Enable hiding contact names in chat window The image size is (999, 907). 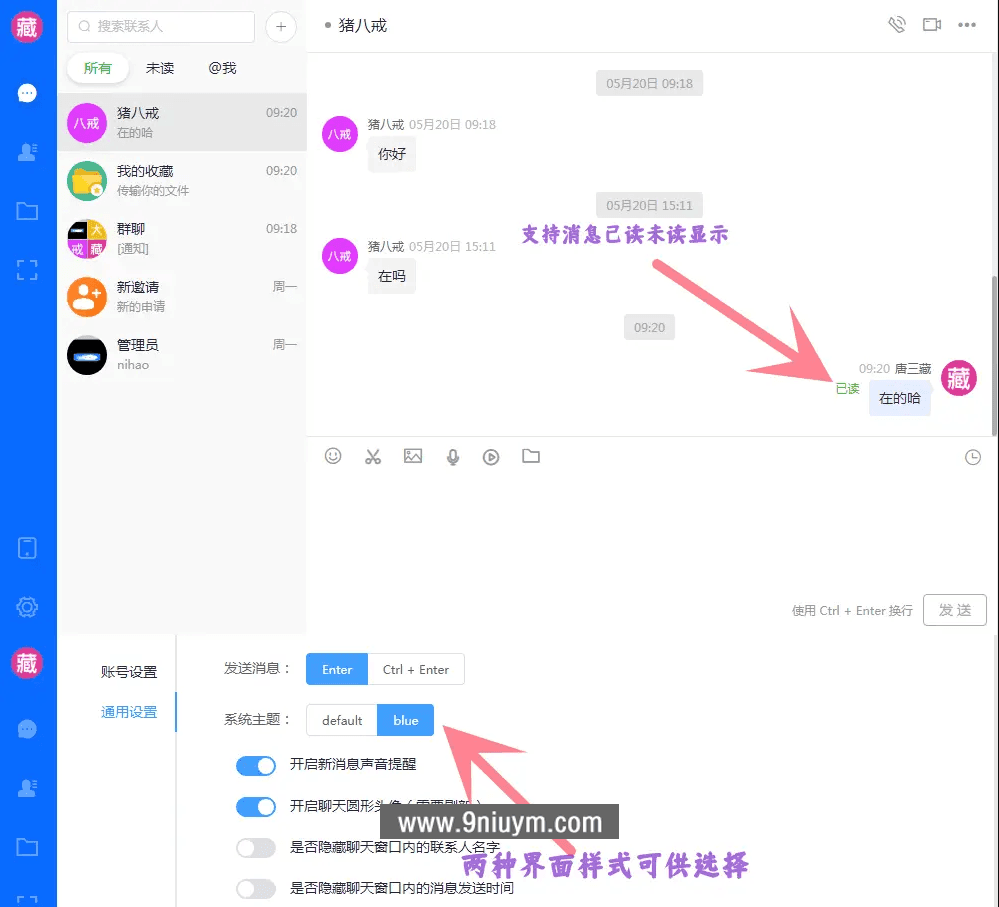click(256, 847)
